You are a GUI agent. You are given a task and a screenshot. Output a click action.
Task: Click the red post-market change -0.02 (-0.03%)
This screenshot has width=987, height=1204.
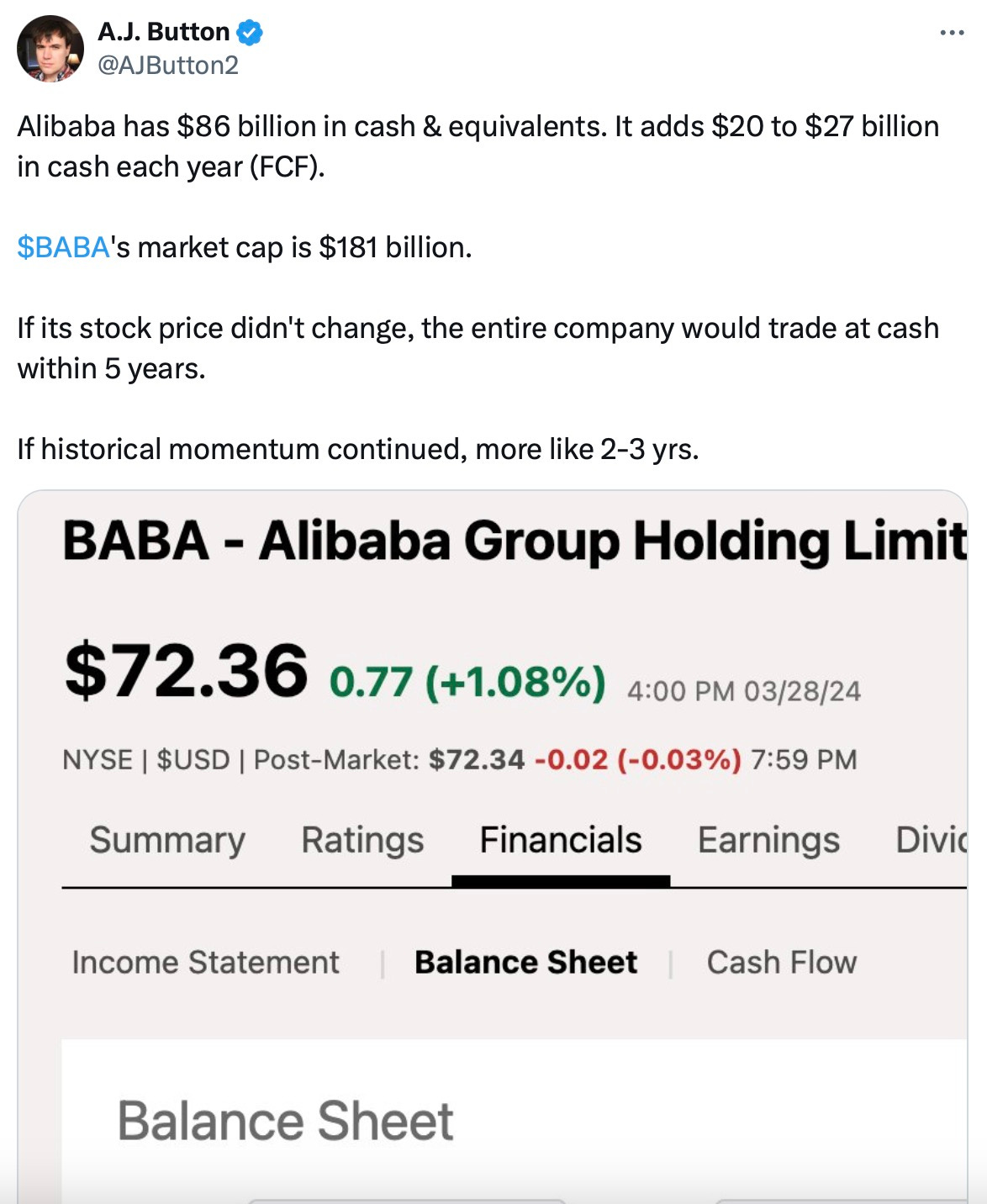[638, 760]
